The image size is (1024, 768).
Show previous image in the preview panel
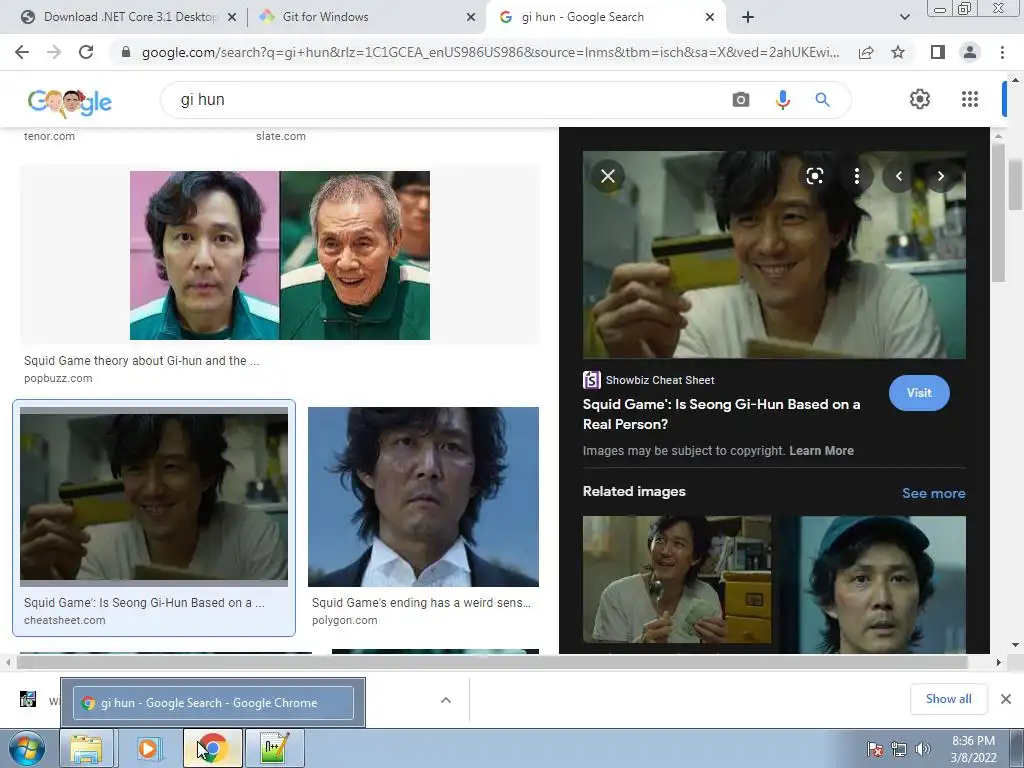point(899,176)
